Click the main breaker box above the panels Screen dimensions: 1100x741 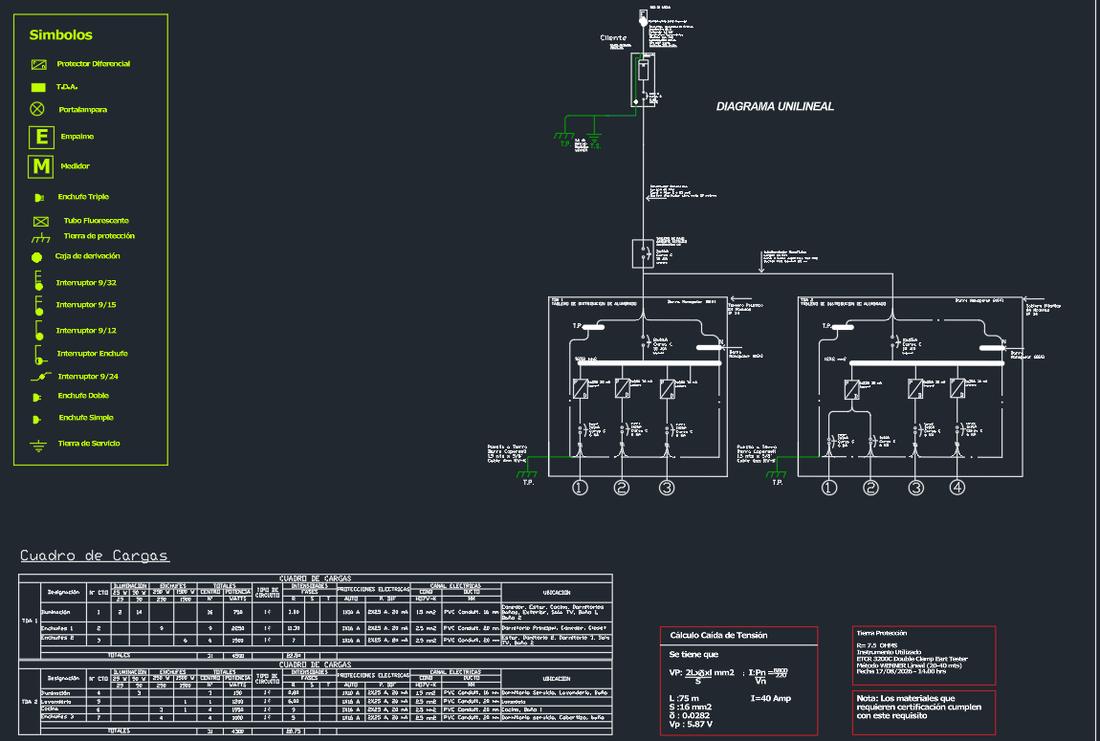click(643, 254)
